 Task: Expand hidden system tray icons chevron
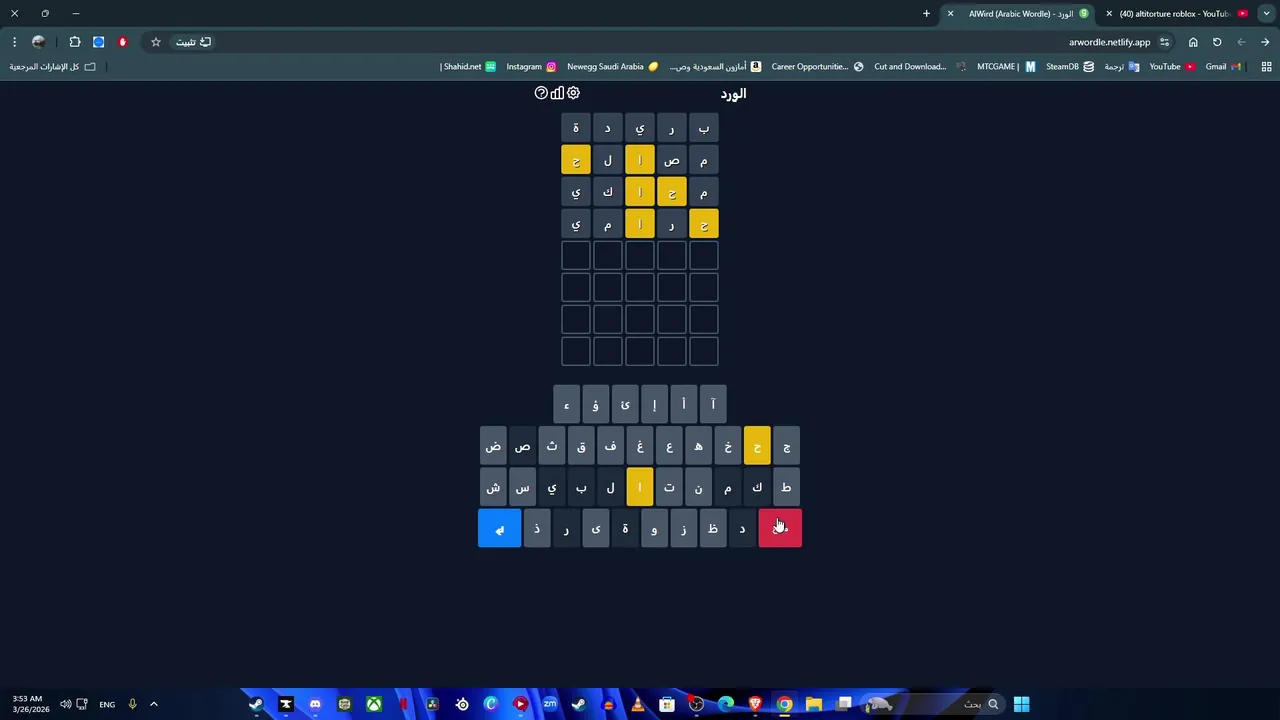154,704
